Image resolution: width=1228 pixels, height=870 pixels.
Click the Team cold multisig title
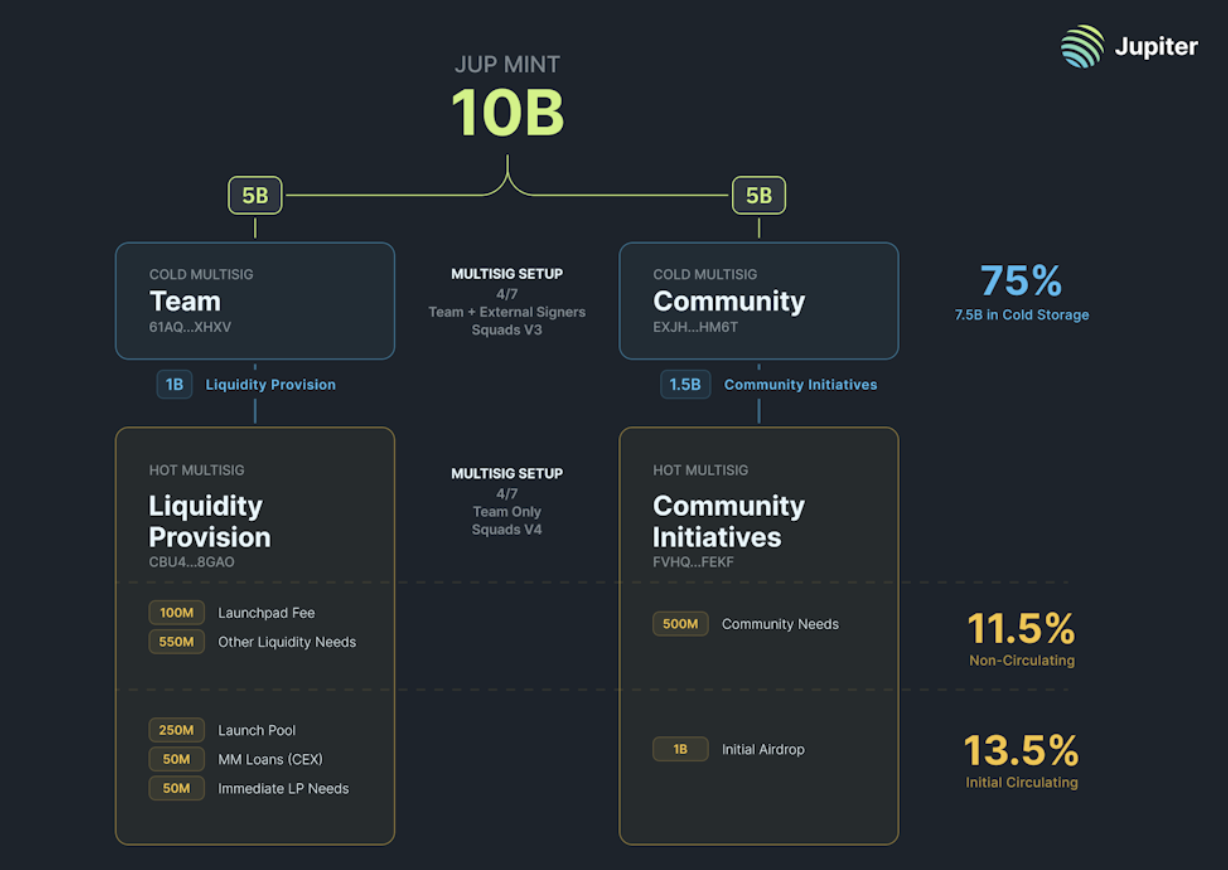click(x=185, y=301)
